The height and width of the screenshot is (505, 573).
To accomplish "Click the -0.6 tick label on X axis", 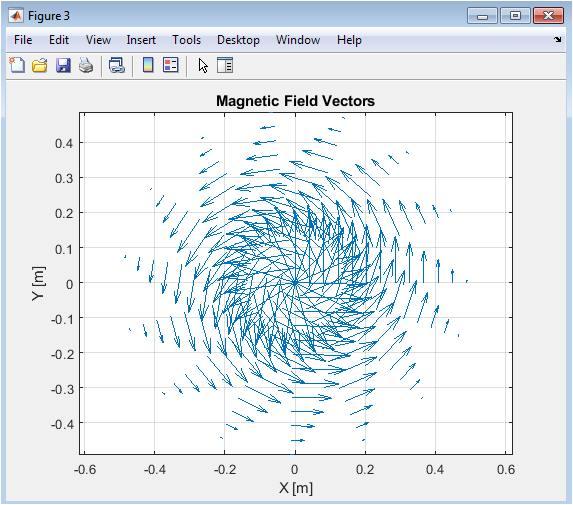I will [x=85, y=469].
